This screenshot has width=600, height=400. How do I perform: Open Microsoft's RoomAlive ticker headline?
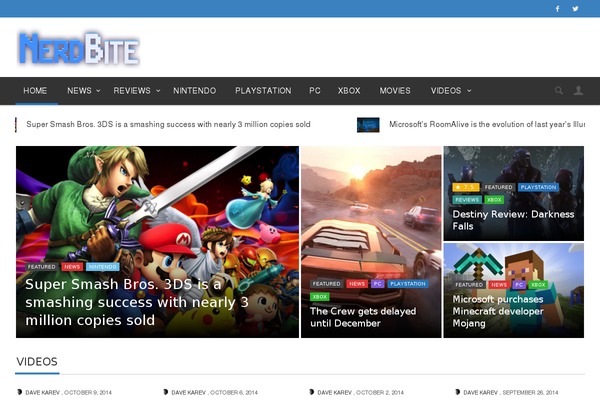(x=487, y=124)
